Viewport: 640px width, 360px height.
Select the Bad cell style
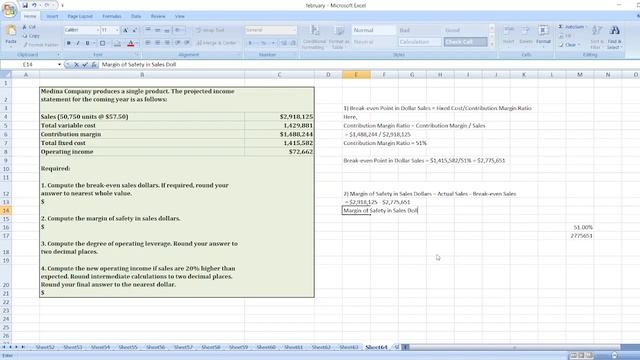tap(420, 30)
